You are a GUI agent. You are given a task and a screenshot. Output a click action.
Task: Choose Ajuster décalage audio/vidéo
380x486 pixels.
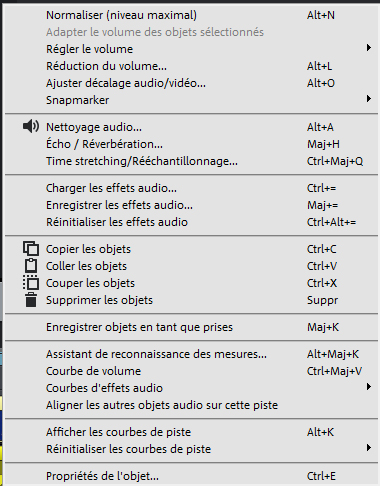point(192,83)
